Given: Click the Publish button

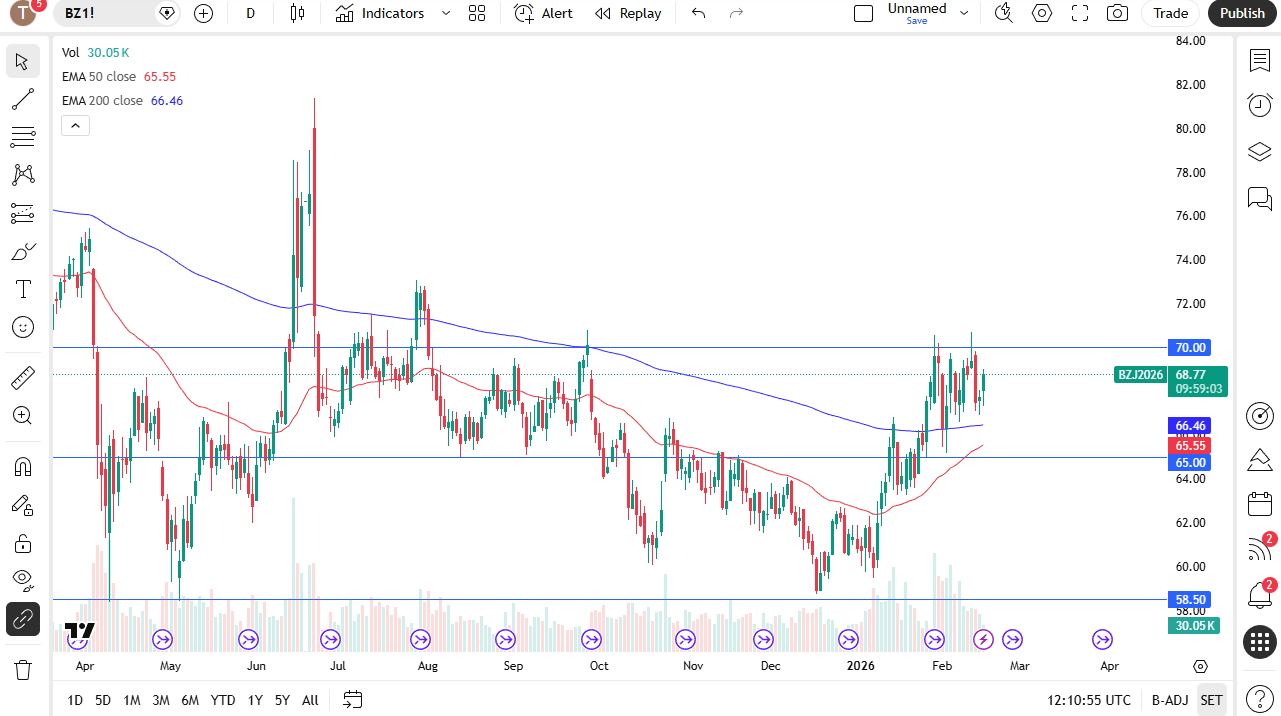Looking at the screenshot, I should 1243,13.
